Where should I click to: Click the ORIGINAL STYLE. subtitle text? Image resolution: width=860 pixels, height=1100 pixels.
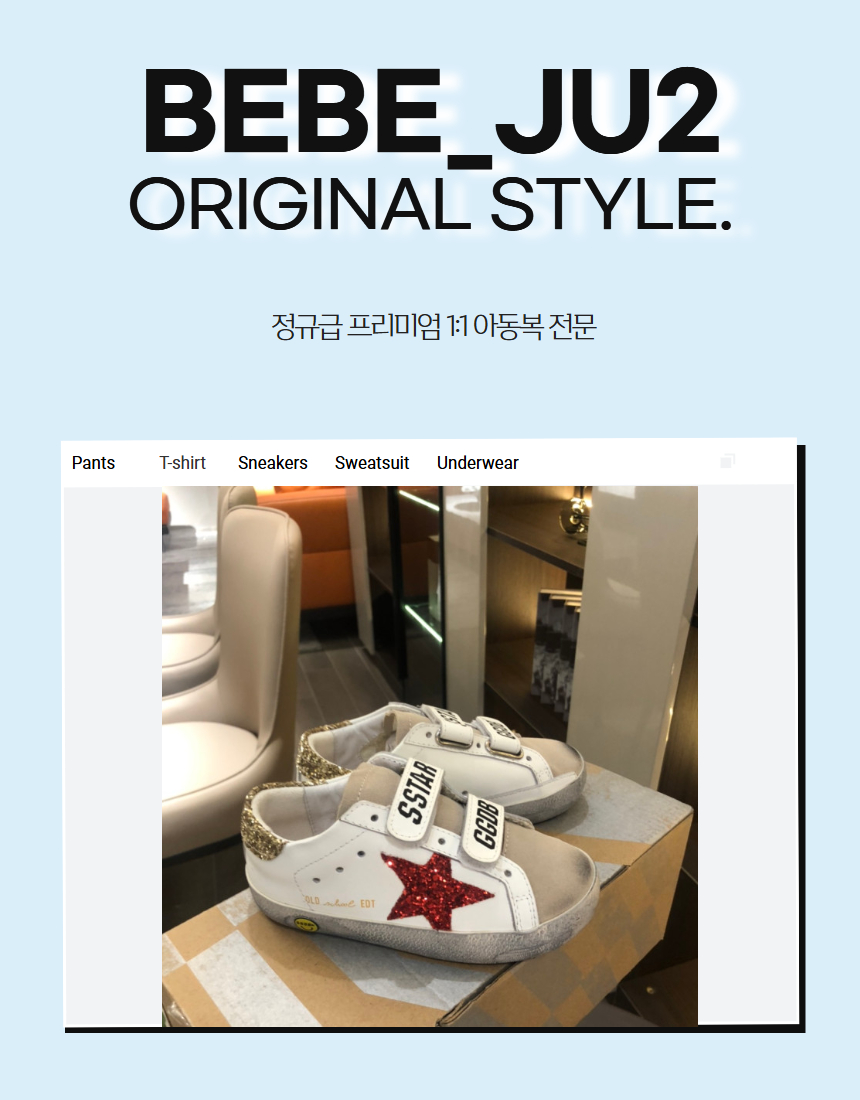(431, 205)
